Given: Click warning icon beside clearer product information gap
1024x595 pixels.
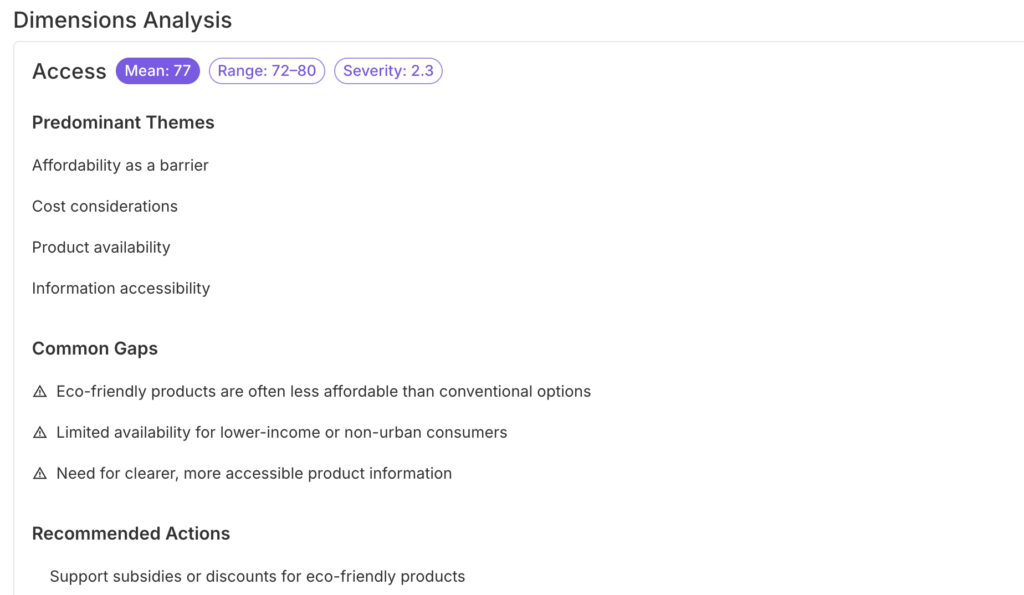Looking at the screenshot, I should [x=40, y=474].
